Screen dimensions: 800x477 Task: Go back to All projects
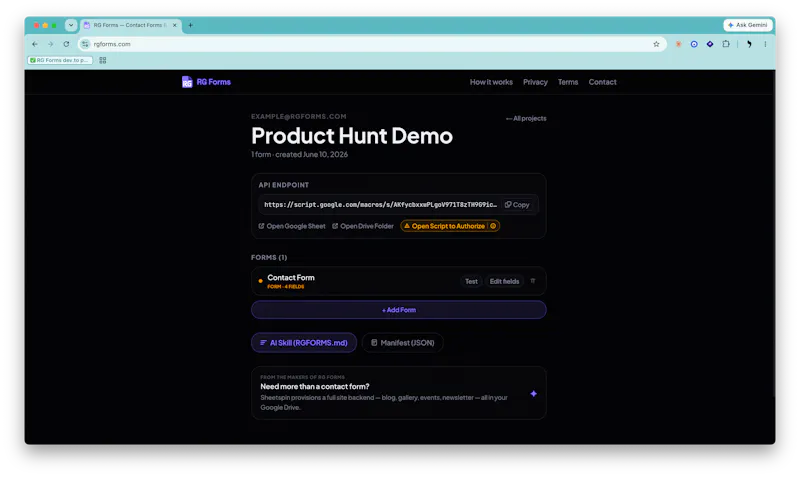pos(526,118)
